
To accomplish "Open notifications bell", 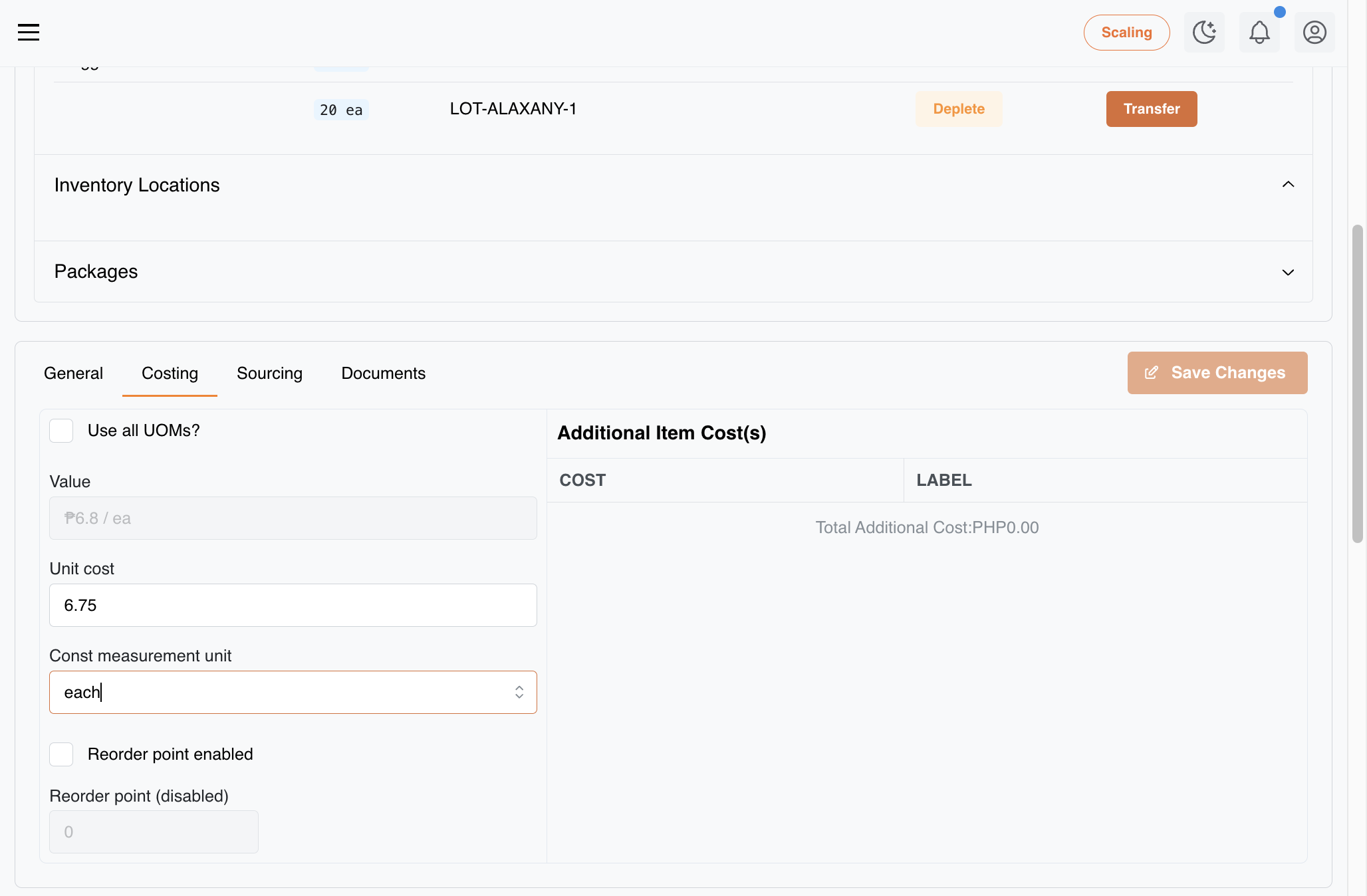I will click(x=1259, y=32).
